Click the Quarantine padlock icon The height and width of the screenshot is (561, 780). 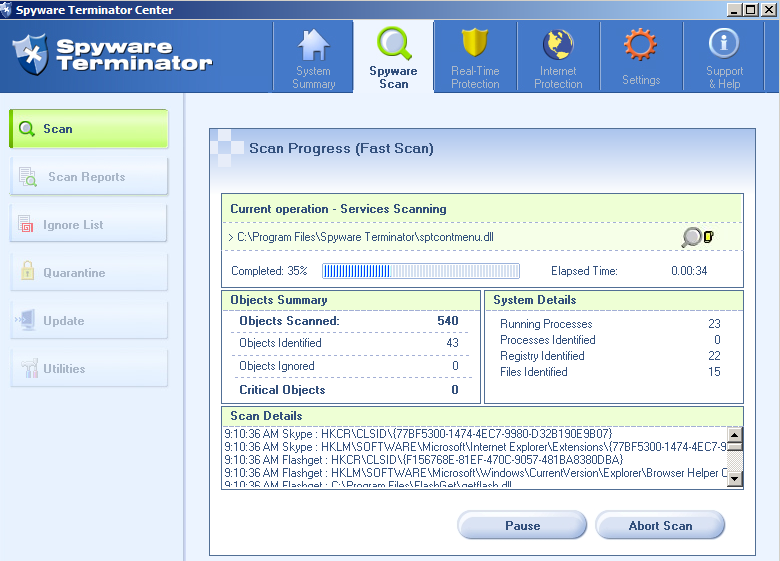27,271
